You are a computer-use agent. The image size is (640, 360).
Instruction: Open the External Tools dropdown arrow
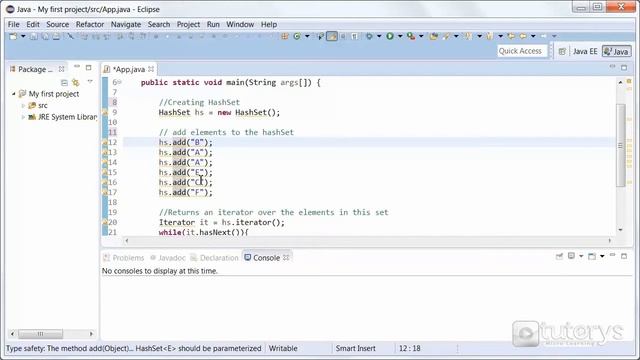[x=421, y=36]
